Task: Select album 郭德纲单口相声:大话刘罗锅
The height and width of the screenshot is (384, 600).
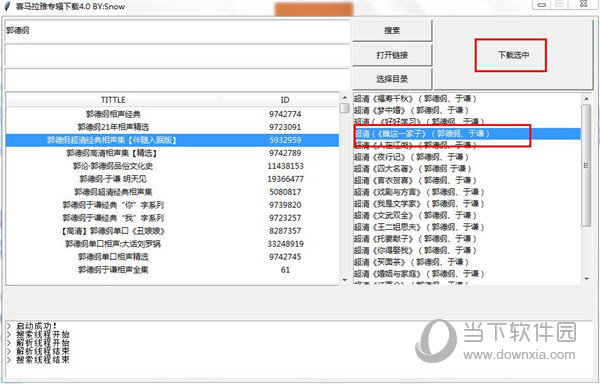Action: [x=172, y=244]
